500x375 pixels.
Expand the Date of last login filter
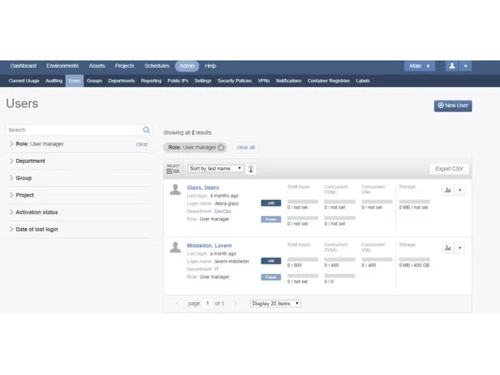pos(34,229)
